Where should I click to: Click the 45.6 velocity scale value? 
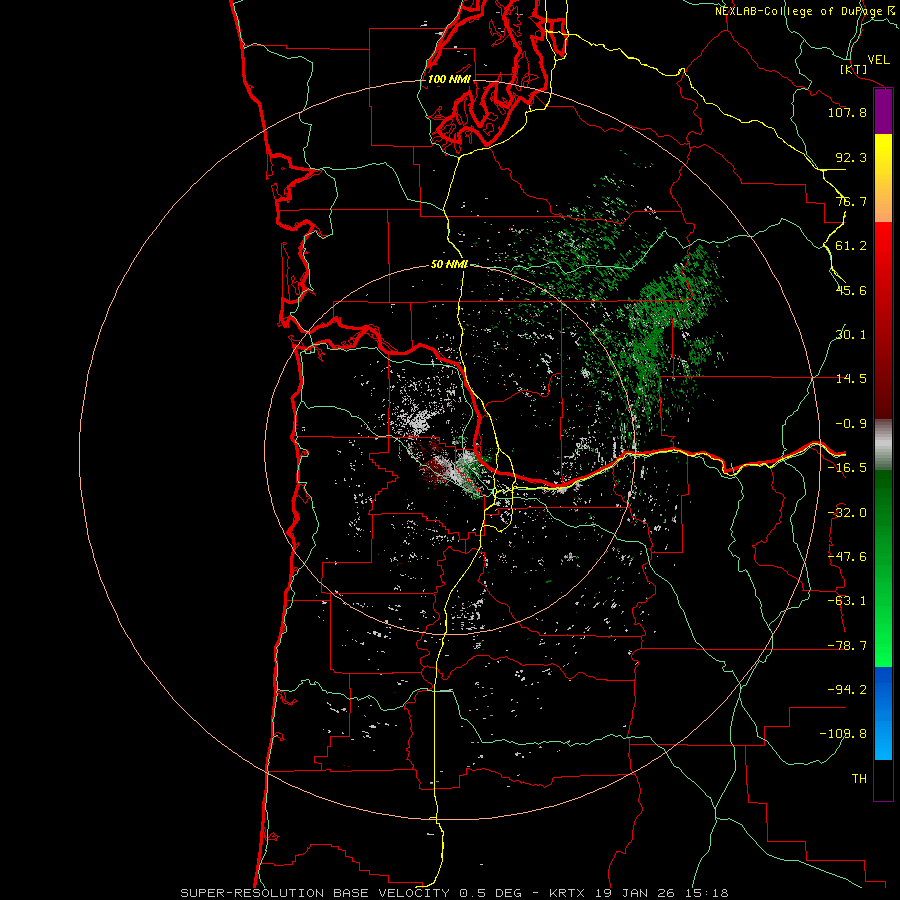tap(851, 290)
